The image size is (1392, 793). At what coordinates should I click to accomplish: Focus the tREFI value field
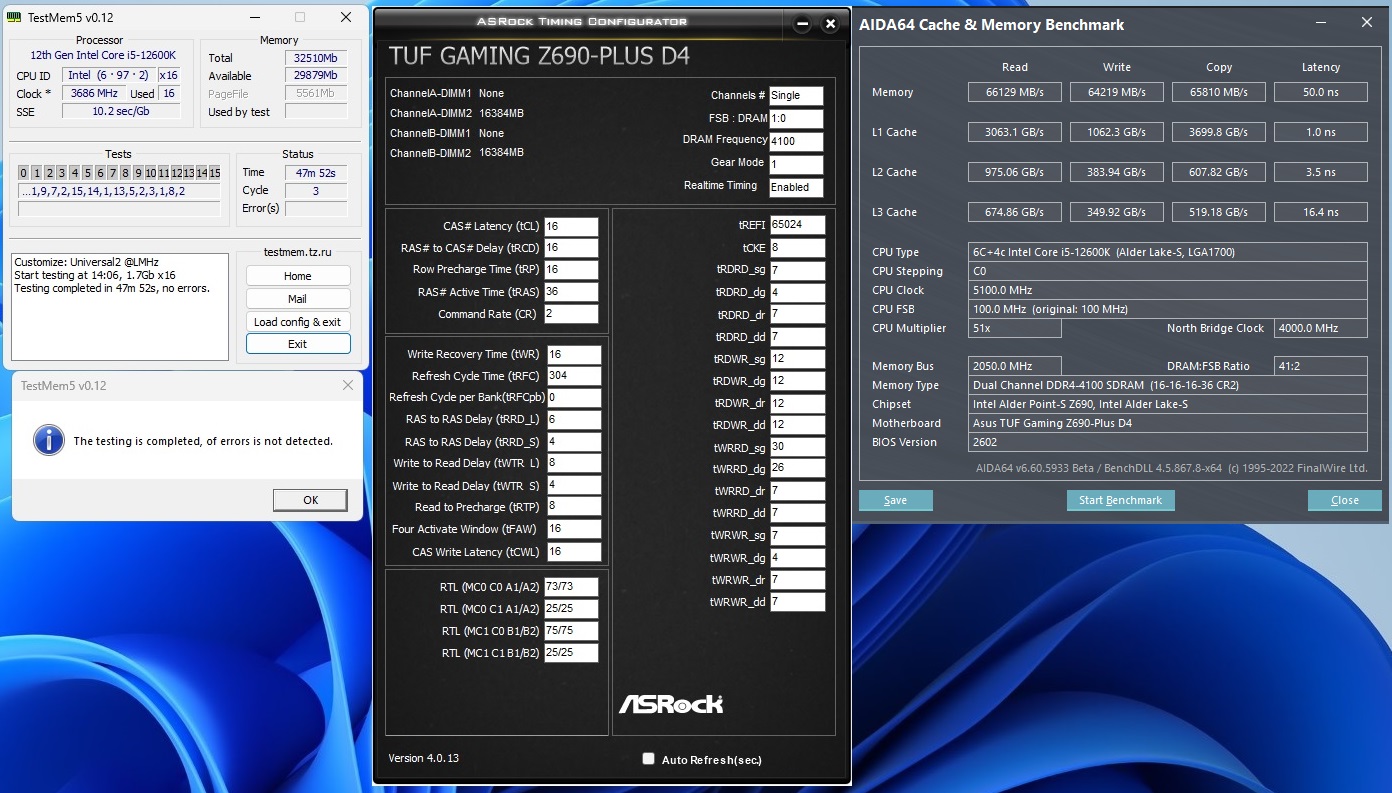tap(797, 225)
